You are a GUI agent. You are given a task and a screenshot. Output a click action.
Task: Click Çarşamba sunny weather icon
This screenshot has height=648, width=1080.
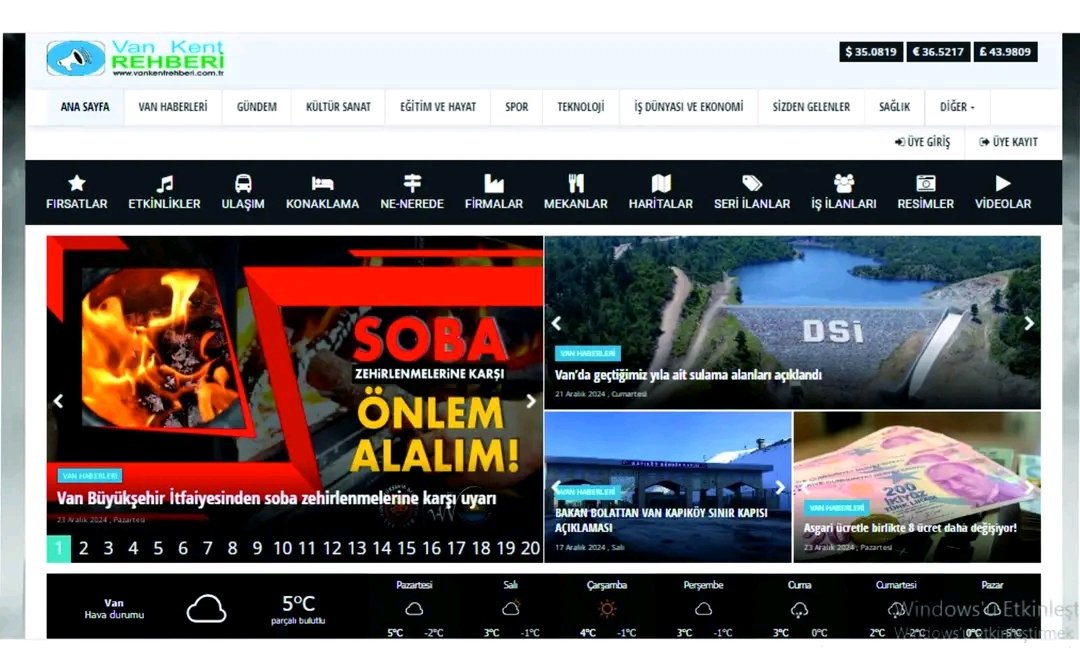coord(607,609)
